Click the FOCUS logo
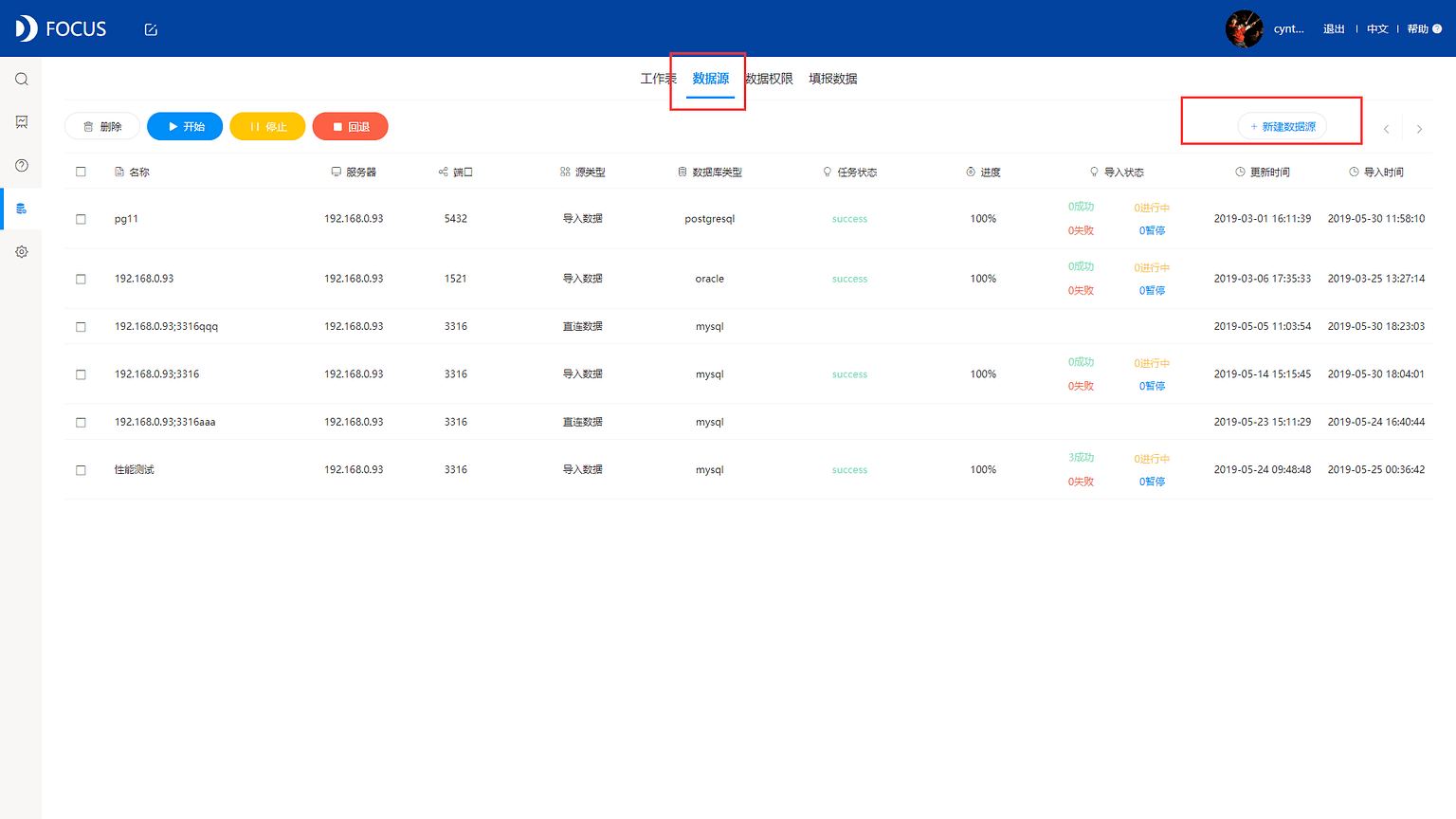Image resolution: width=1456 pixels, height=819 pixels. coord(62,28)
